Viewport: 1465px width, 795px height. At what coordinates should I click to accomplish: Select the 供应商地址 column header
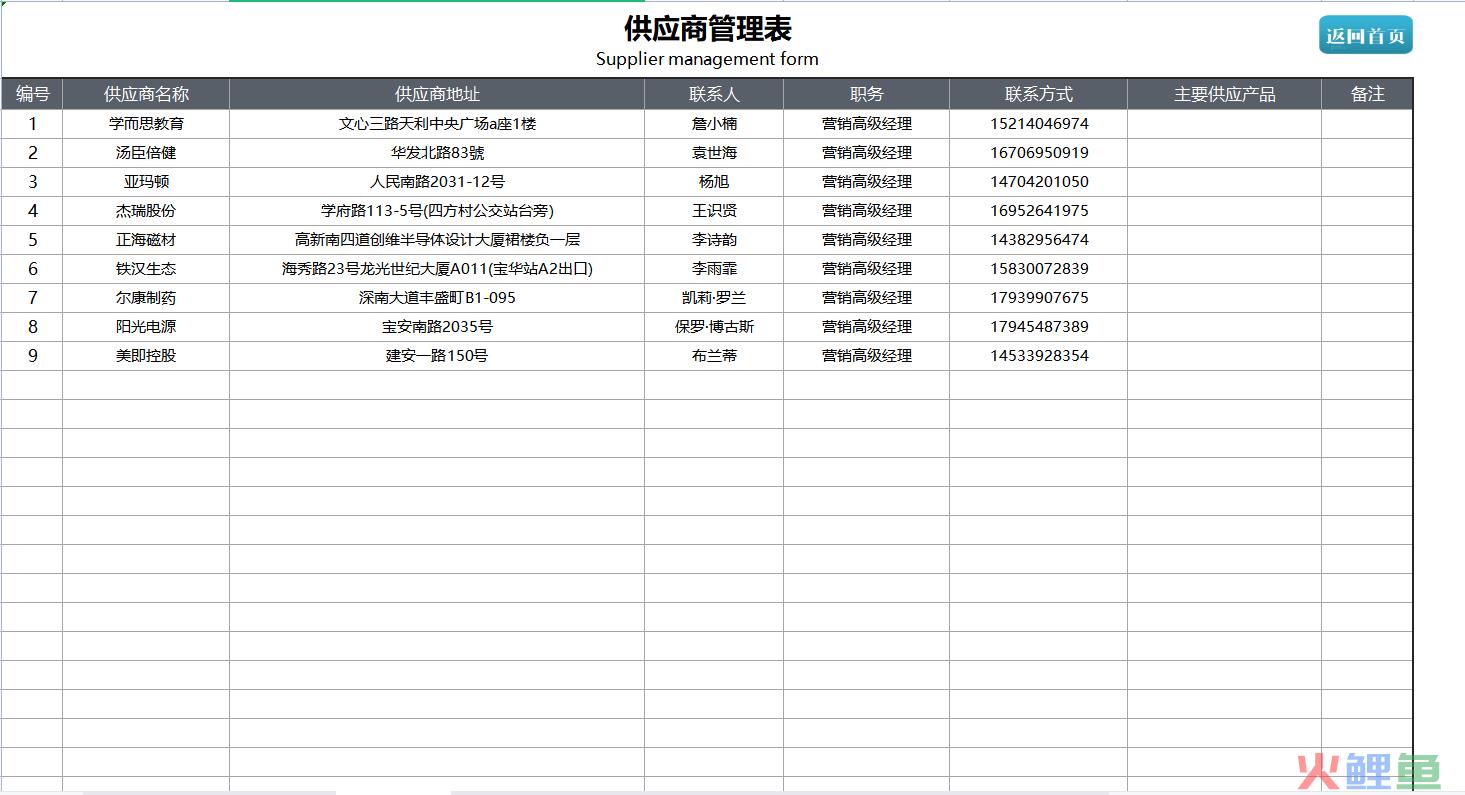(x=437, y=94)
